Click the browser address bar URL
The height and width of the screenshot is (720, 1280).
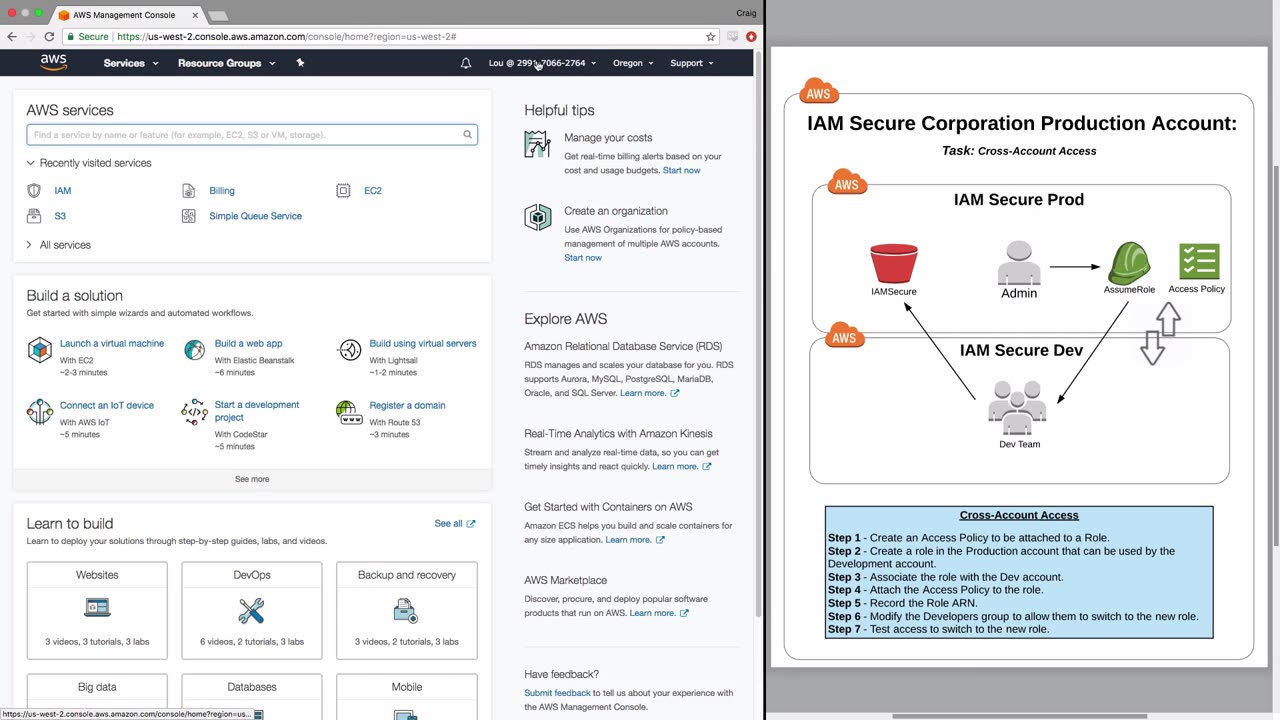click(x=286, y=37)
